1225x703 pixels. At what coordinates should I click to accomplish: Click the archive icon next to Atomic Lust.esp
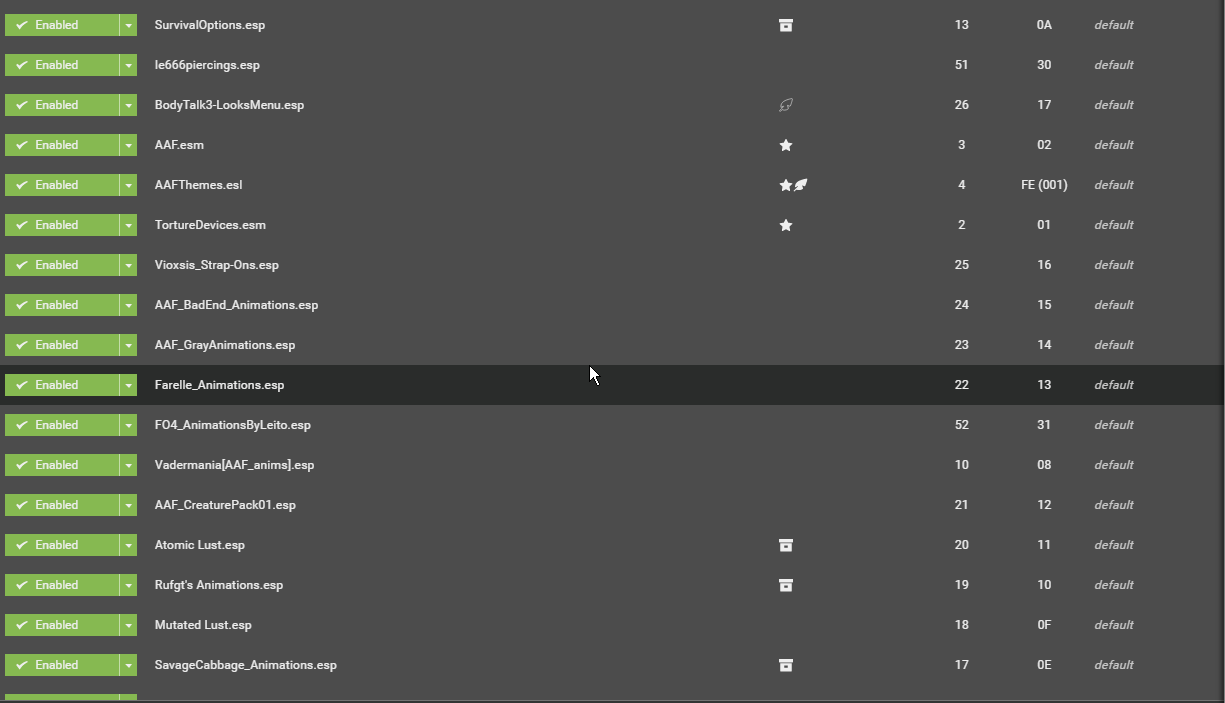coord(786,545)
